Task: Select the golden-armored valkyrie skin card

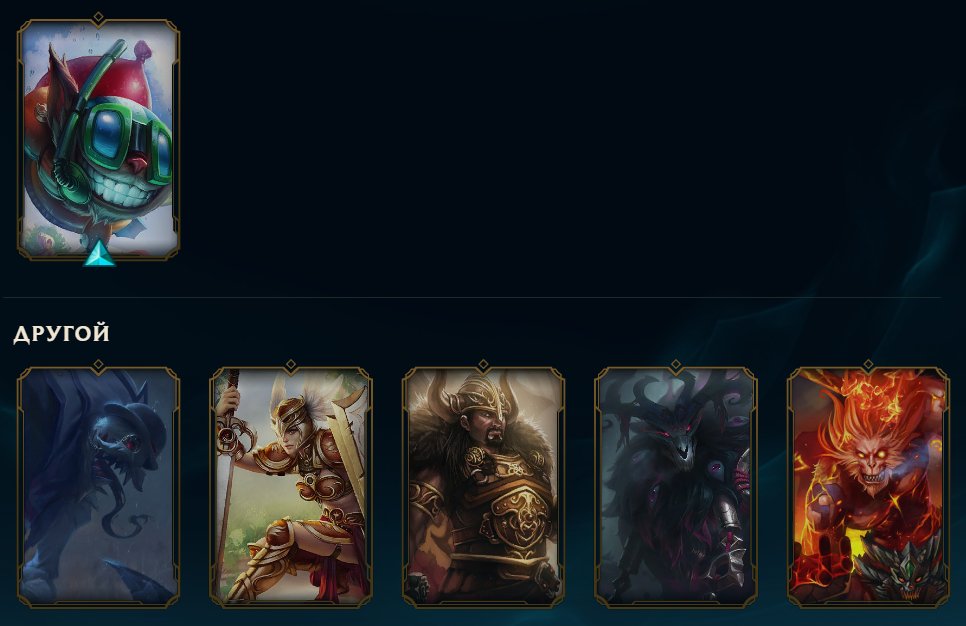Action: (291, 487)
